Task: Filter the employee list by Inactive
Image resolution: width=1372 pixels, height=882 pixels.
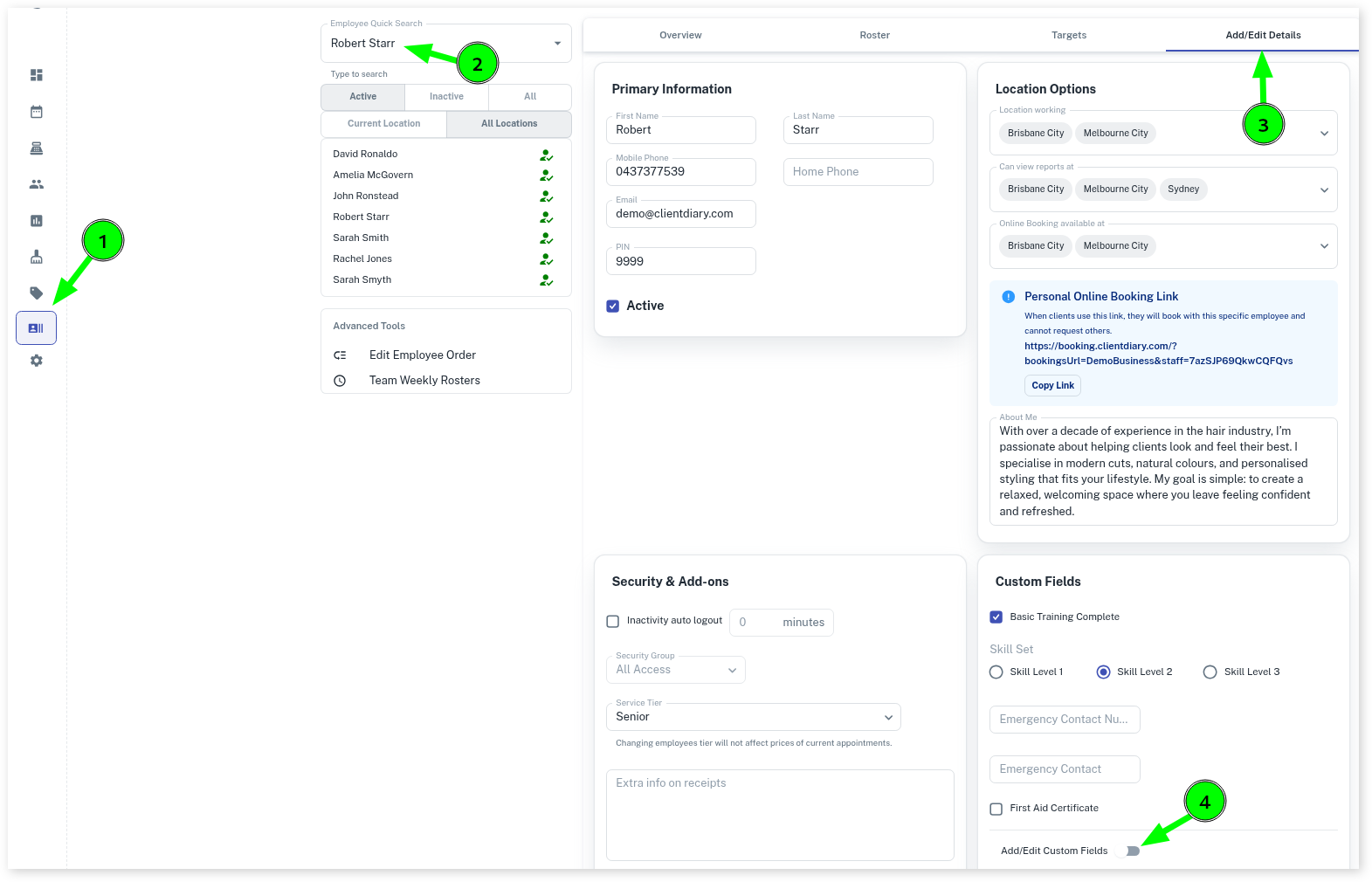Action: tap(446, 97)
